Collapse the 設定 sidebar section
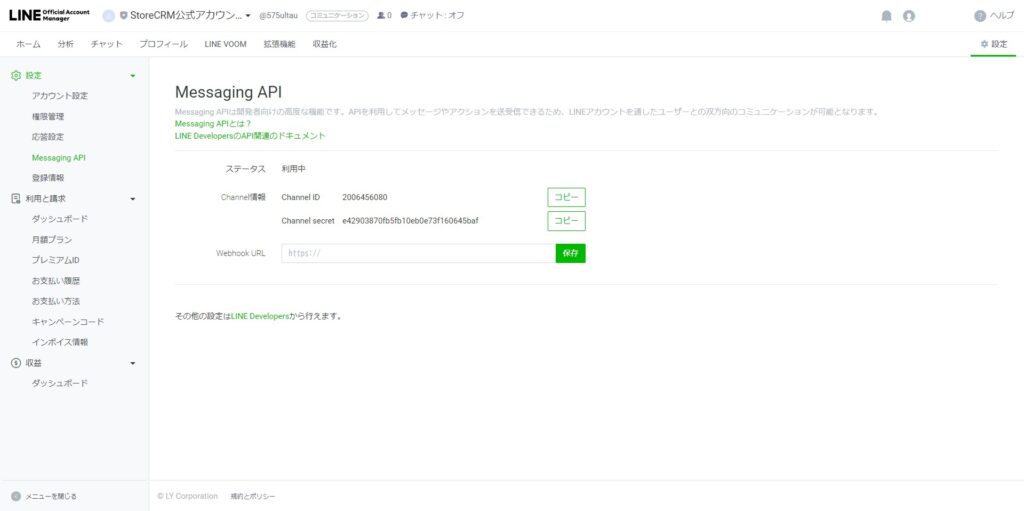This screenshot has width=1024, height=511. coord(133,76)
